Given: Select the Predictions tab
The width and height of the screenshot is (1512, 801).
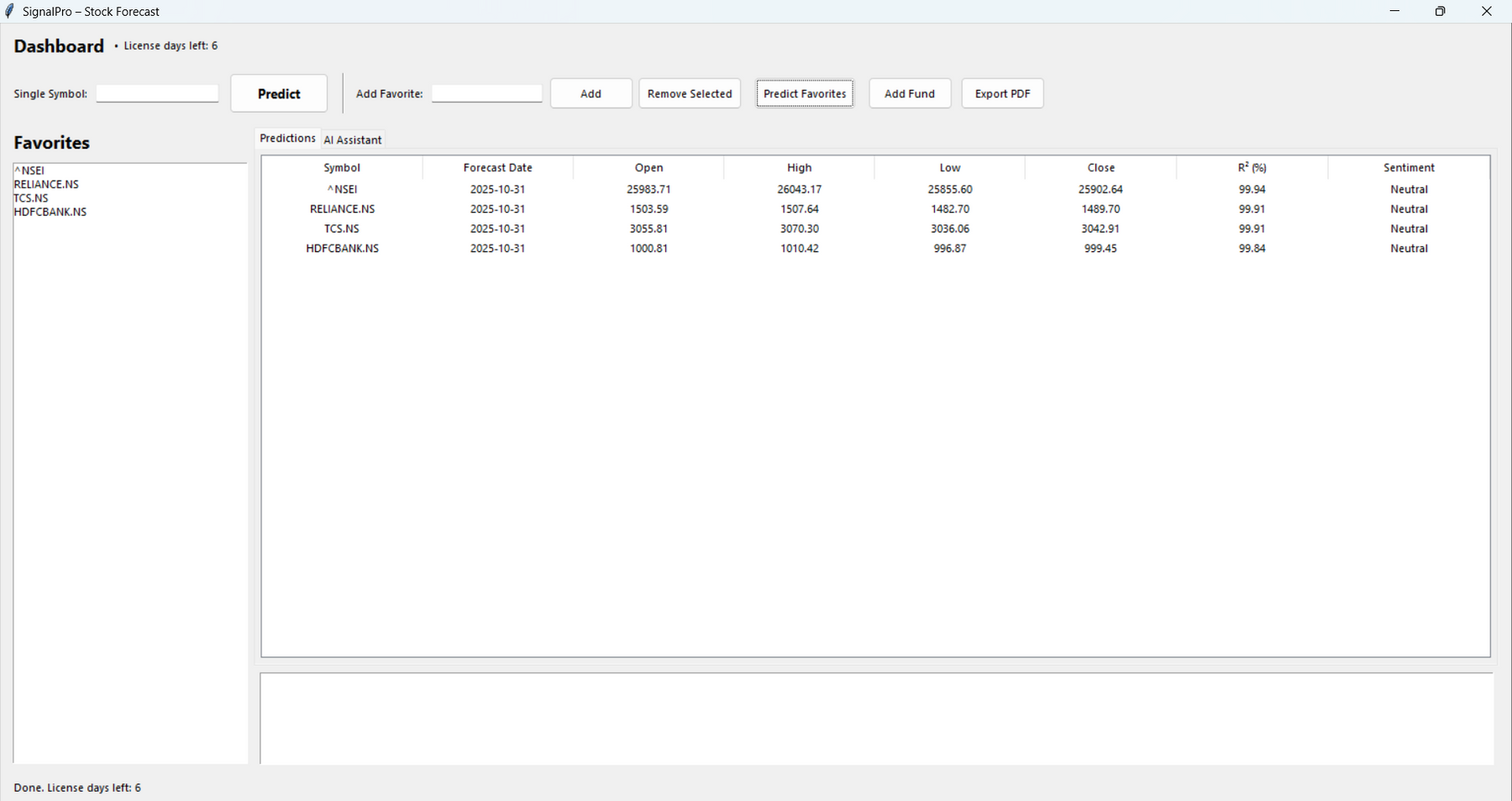Looking at the screenshot, I should pos(287,139).
